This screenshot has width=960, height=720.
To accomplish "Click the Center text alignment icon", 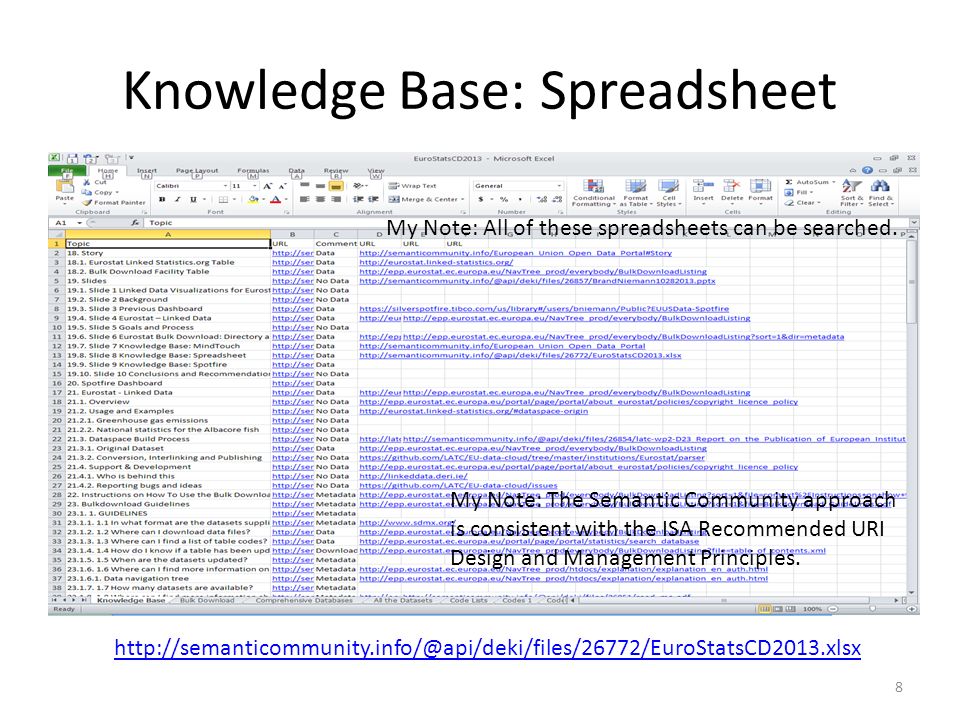I will [x=320, y=199].
